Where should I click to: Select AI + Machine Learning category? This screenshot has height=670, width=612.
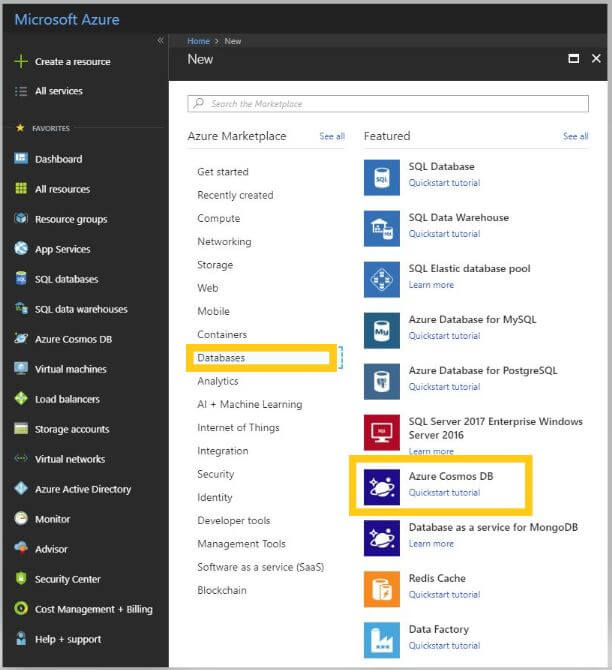250,404
